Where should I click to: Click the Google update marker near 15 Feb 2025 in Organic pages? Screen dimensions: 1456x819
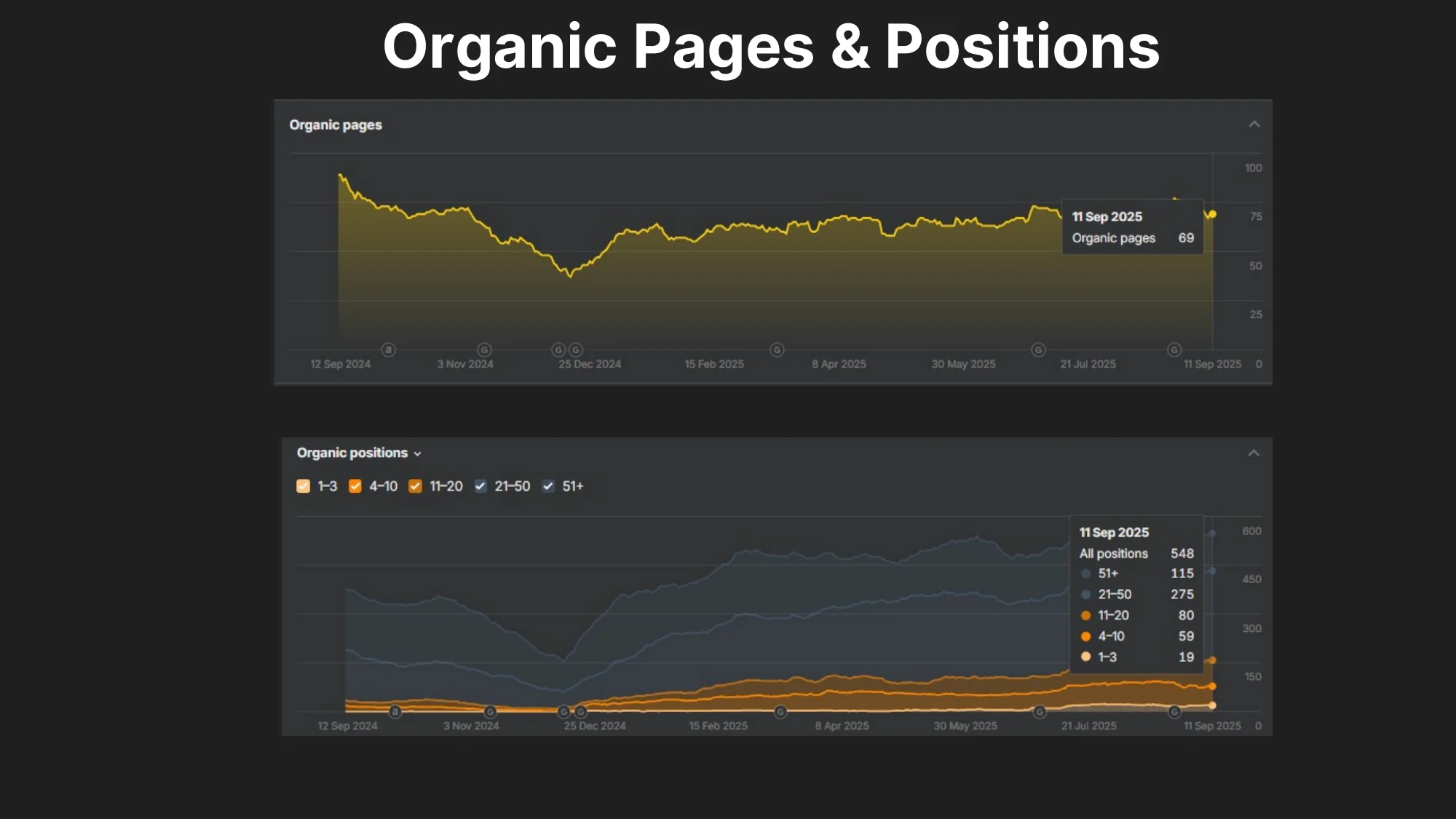pos(777,350)
